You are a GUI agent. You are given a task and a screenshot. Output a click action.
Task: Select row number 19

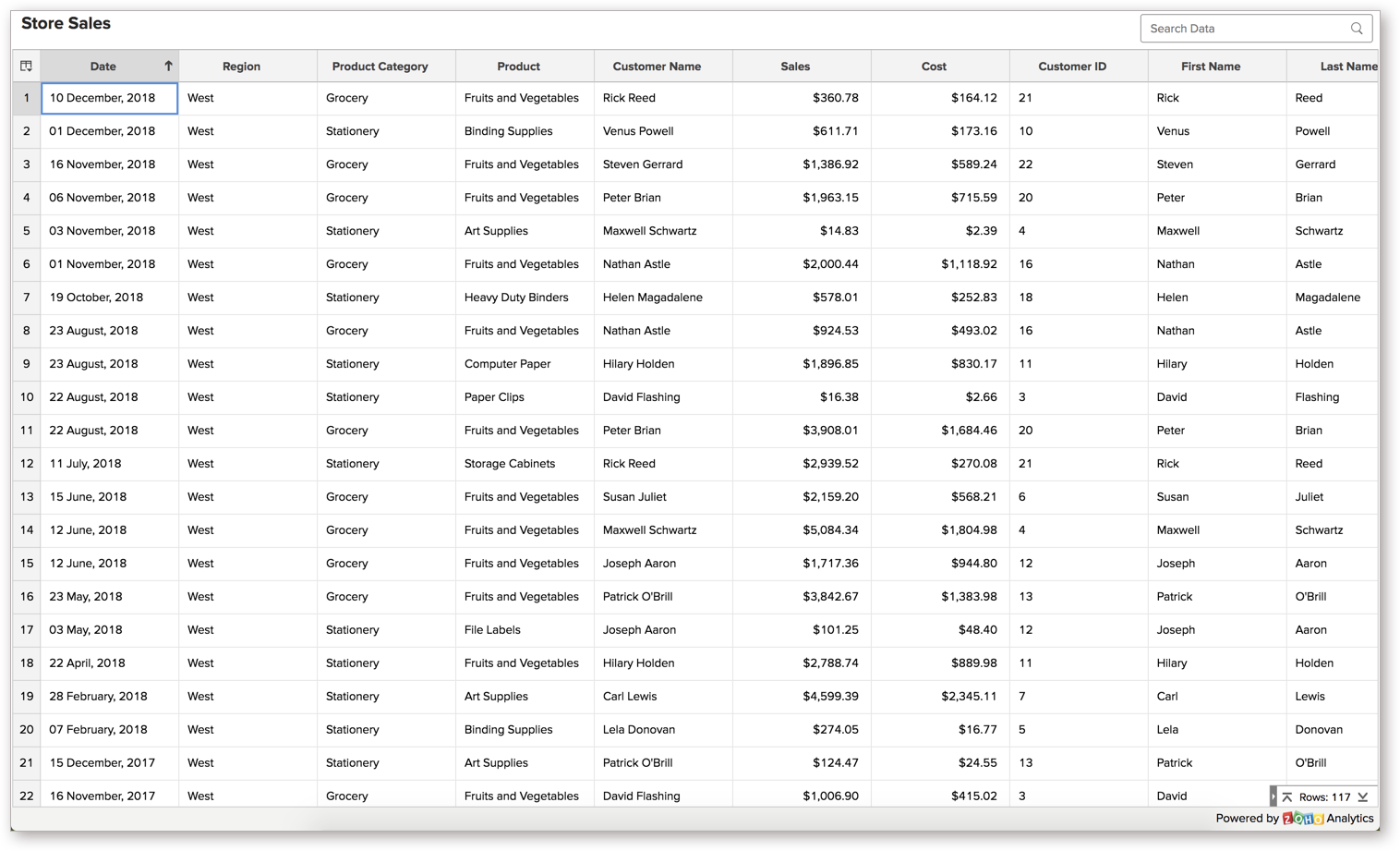pyautogui.click(x=26, y=697)
